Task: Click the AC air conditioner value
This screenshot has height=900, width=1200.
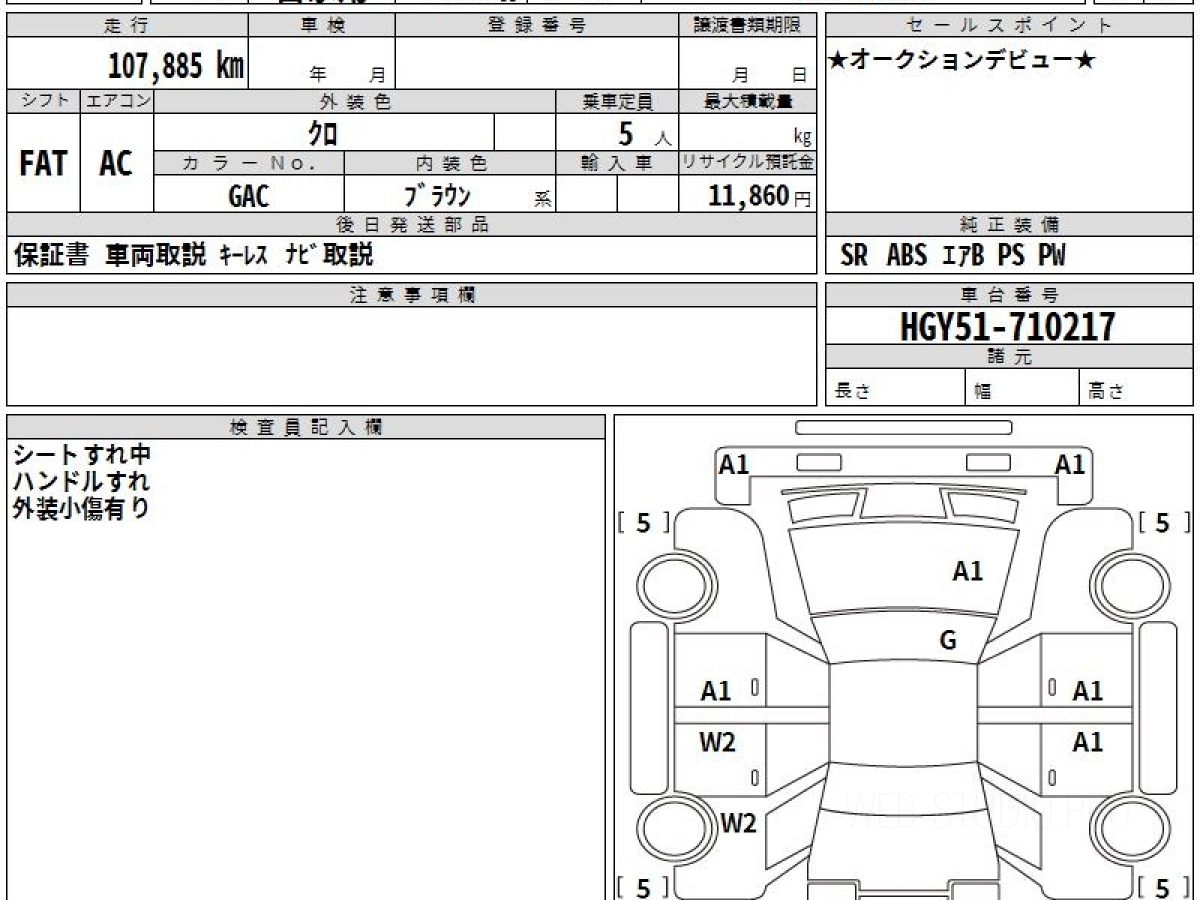Action: pyautogui.click(x=116, y=164)
